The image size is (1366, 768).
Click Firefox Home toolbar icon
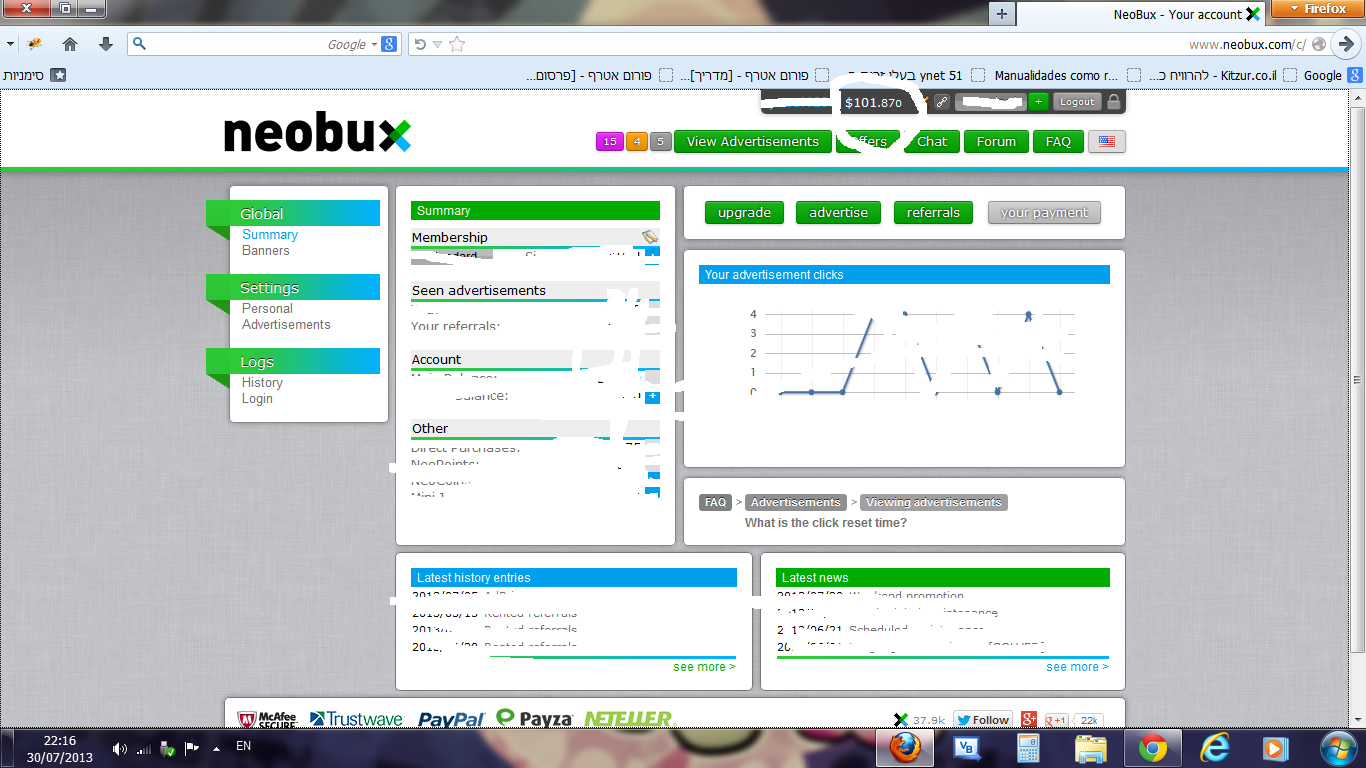point(69,44)
